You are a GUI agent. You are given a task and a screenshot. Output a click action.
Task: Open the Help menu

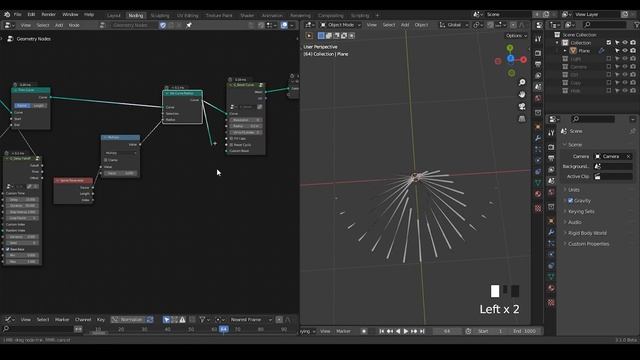point(89,14)
